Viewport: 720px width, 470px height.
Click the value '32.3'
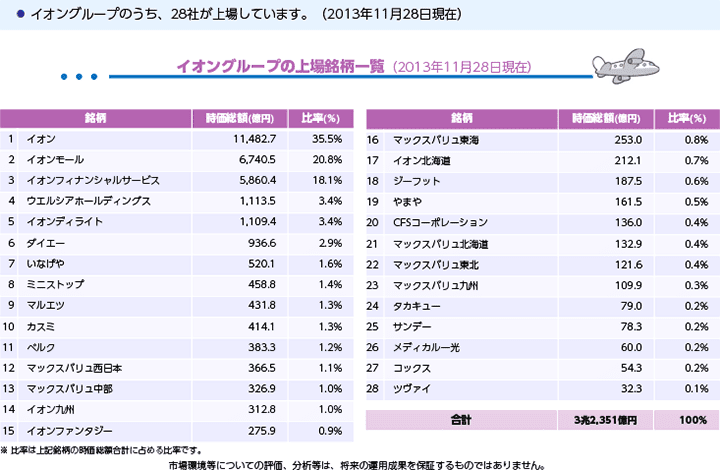[631, 389]
